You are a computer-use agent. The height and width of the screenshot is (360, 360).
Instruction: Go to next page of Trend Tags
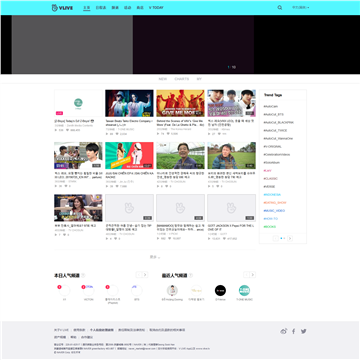pyautogui.click(x=290, y=238)
